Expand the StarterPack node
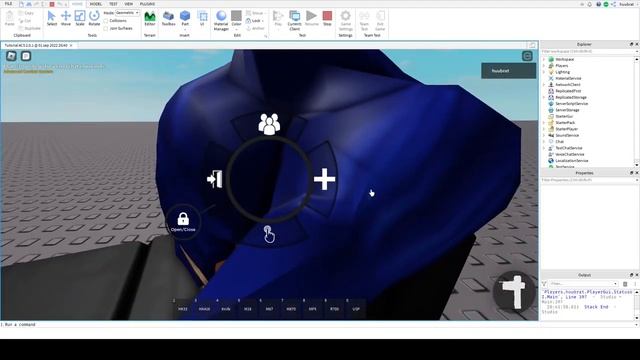Screen dimensions: 640x360 tap(544, 122)
